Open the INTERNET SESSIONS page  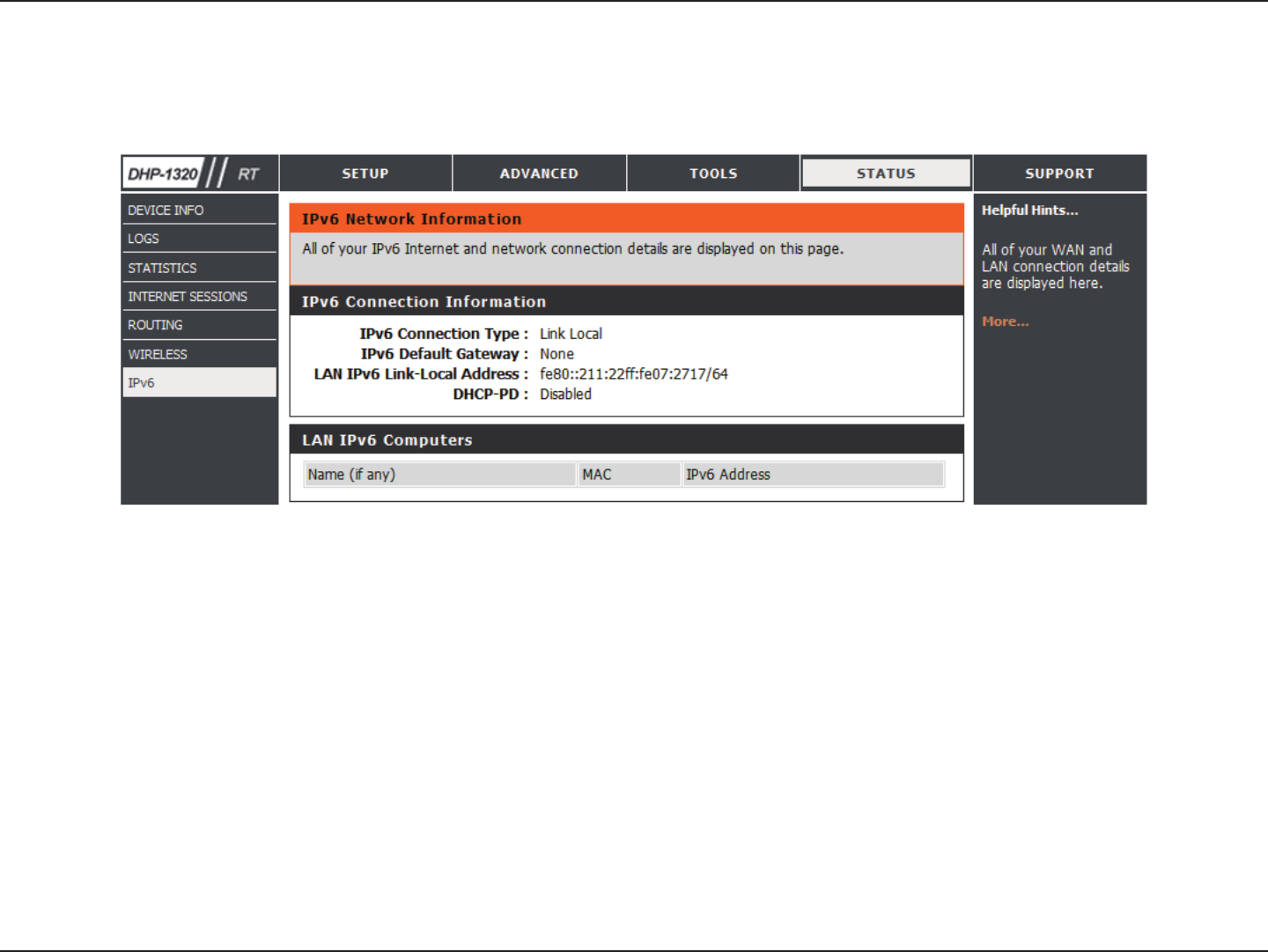pos(199,297)
